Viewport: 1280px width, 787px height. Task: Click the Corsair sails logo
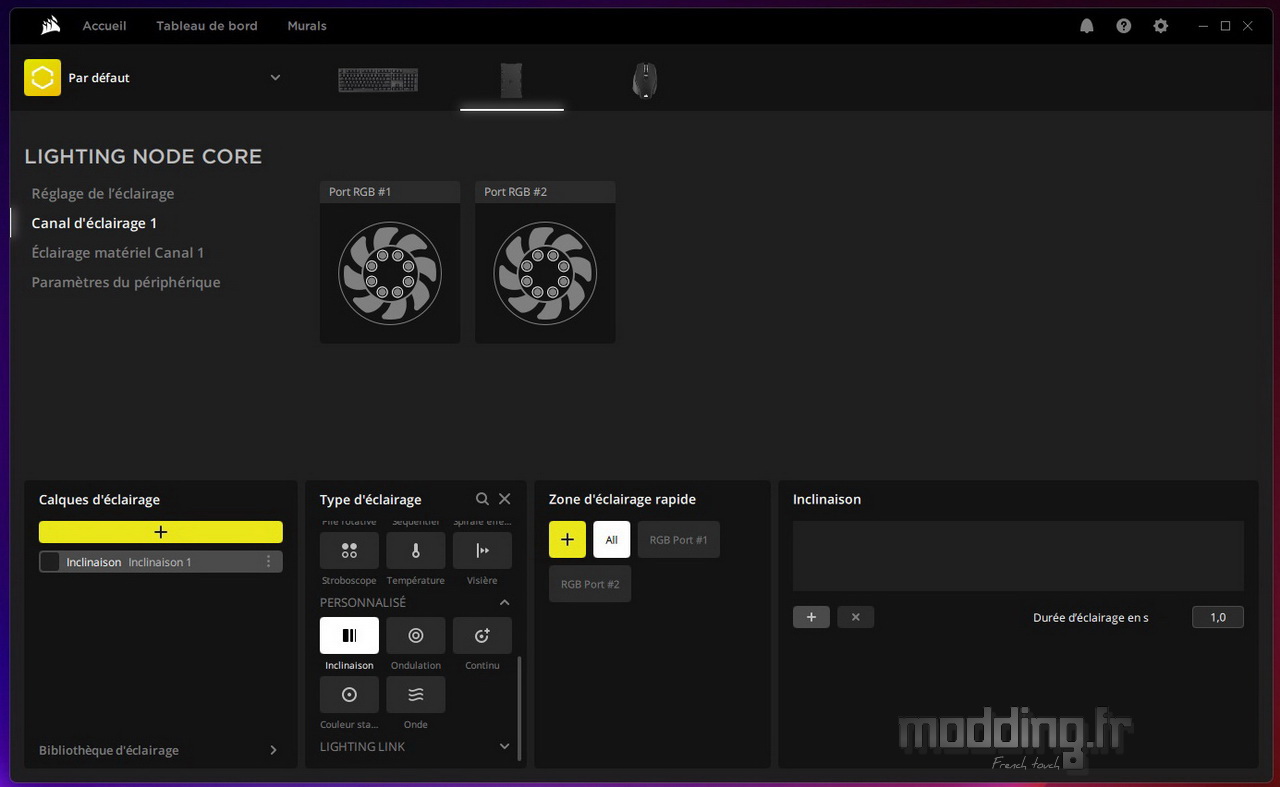click(x=51, y=26)
